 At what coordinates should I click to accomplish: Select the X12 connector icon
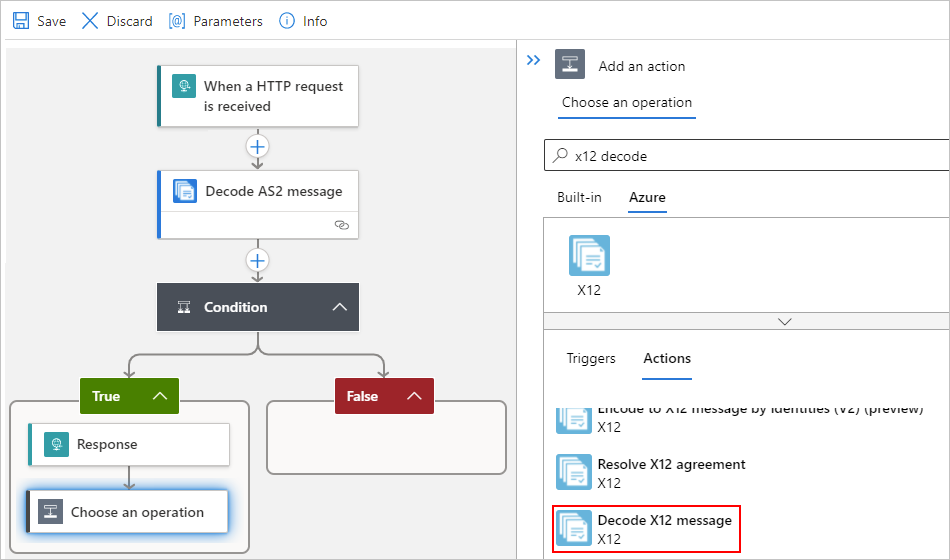point(589,256)
